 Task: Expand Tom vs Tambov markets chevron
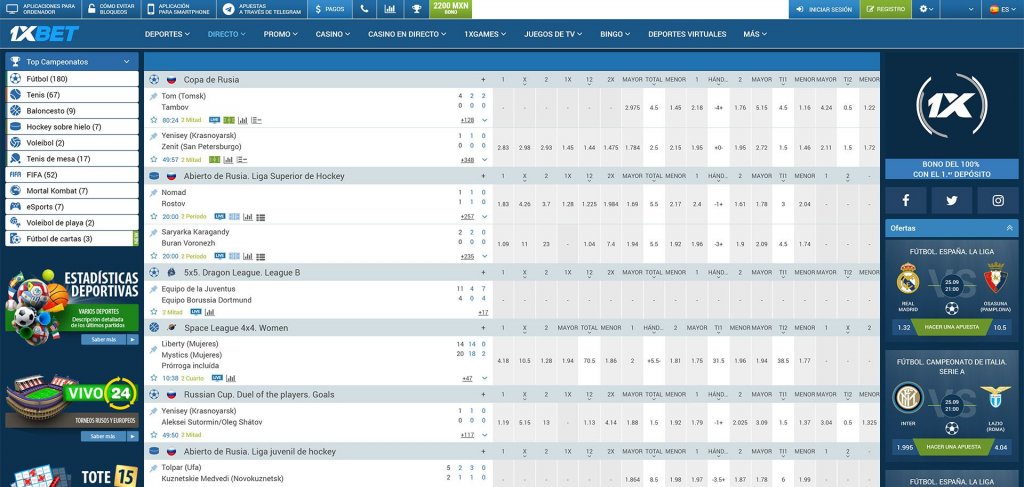pos(485,120)
